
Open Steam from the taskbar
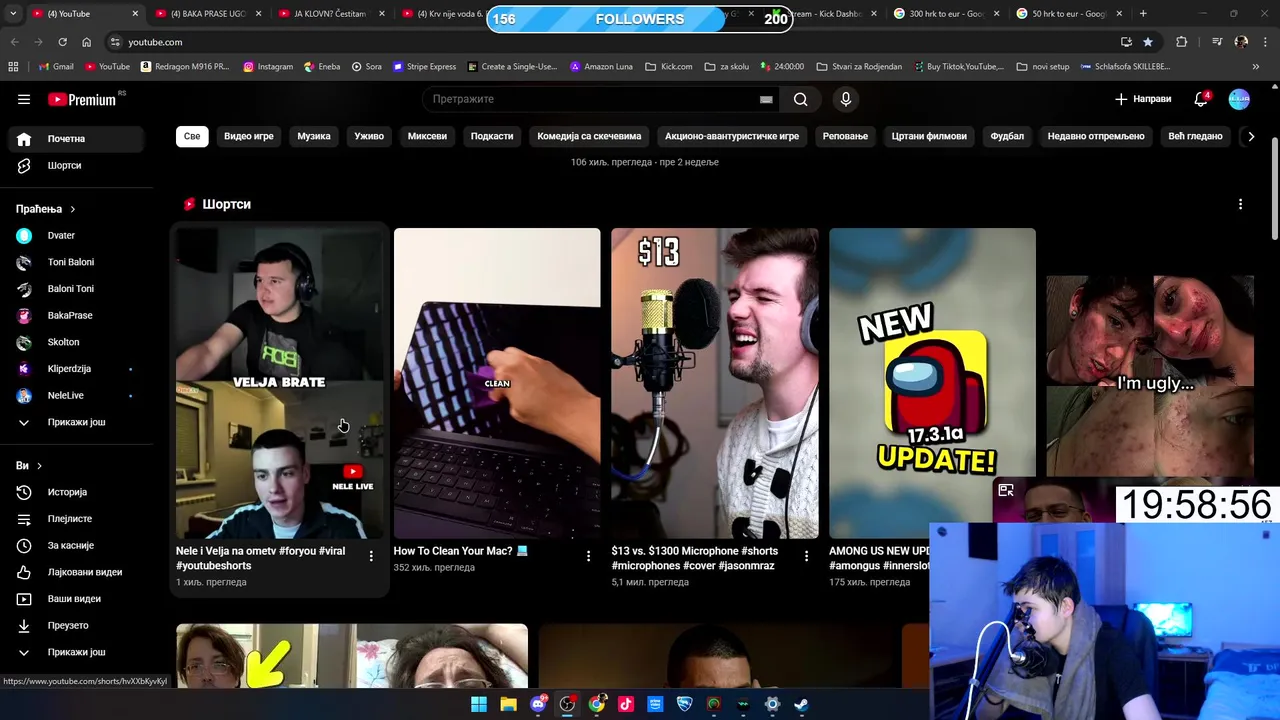tap(801, 704)
